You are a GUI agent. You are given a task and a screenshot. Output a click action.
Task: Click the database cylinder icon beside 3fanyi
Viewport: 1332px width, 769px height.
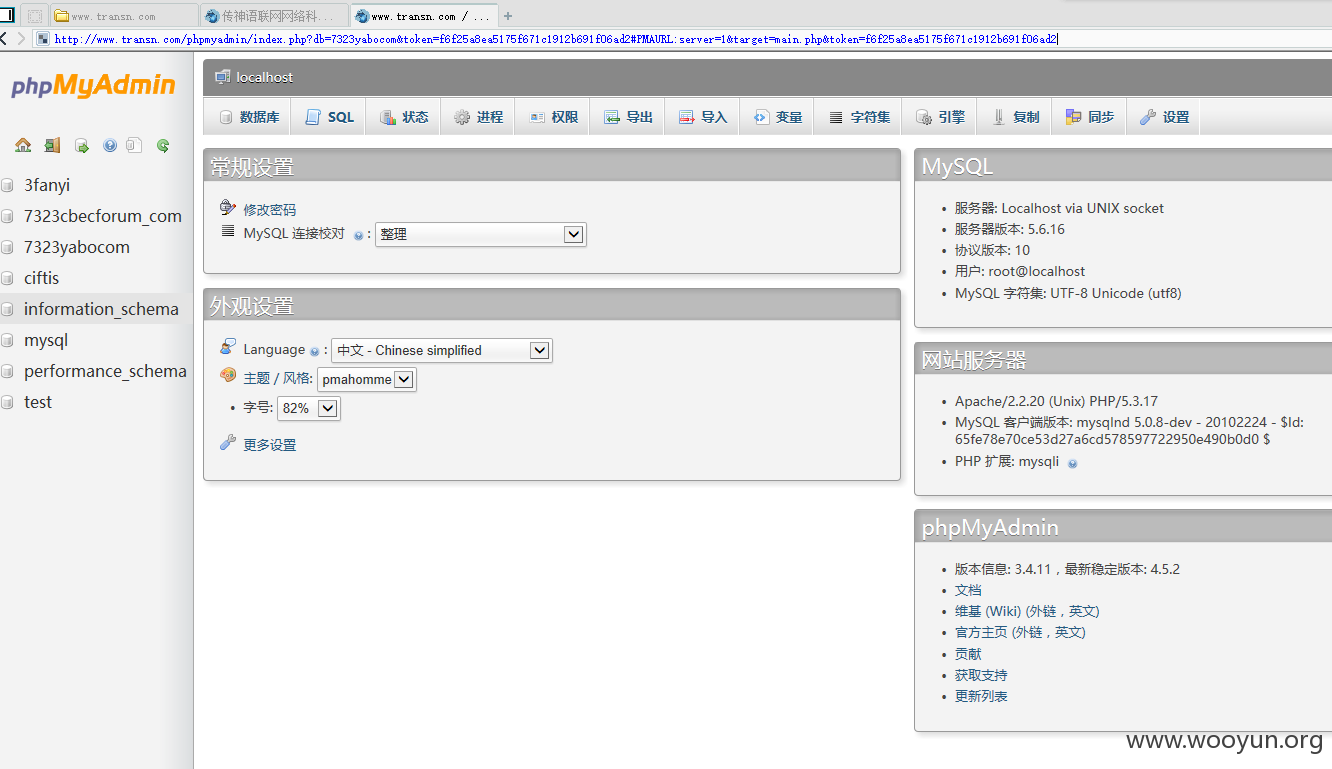pyautogui.click(x=7, y=185)
